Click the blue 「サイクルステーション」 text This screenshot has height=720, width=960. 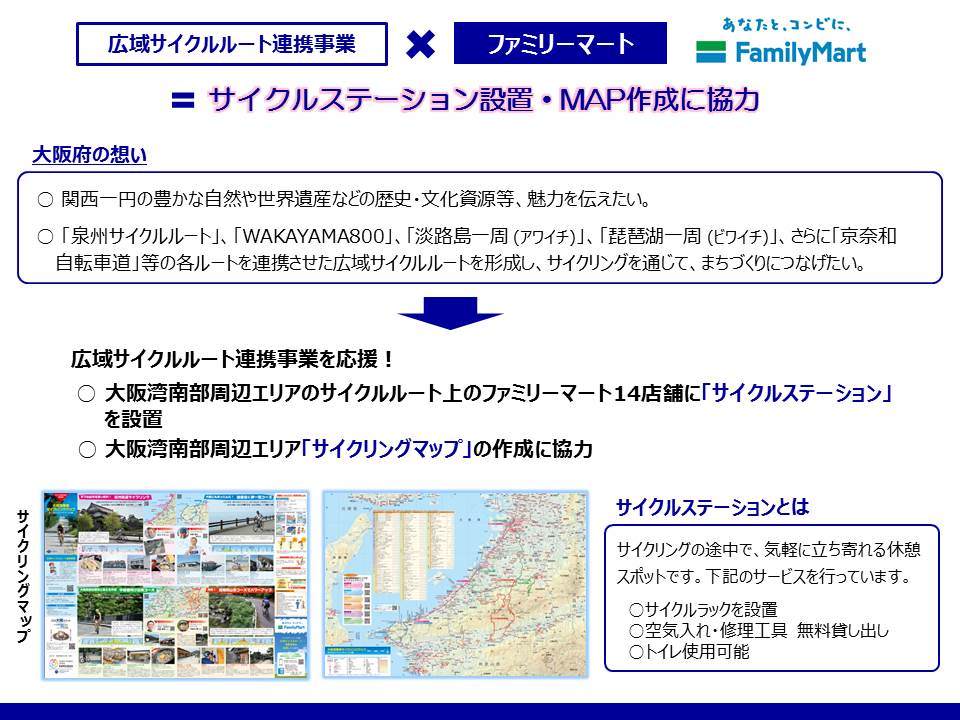tap(797, 393)
